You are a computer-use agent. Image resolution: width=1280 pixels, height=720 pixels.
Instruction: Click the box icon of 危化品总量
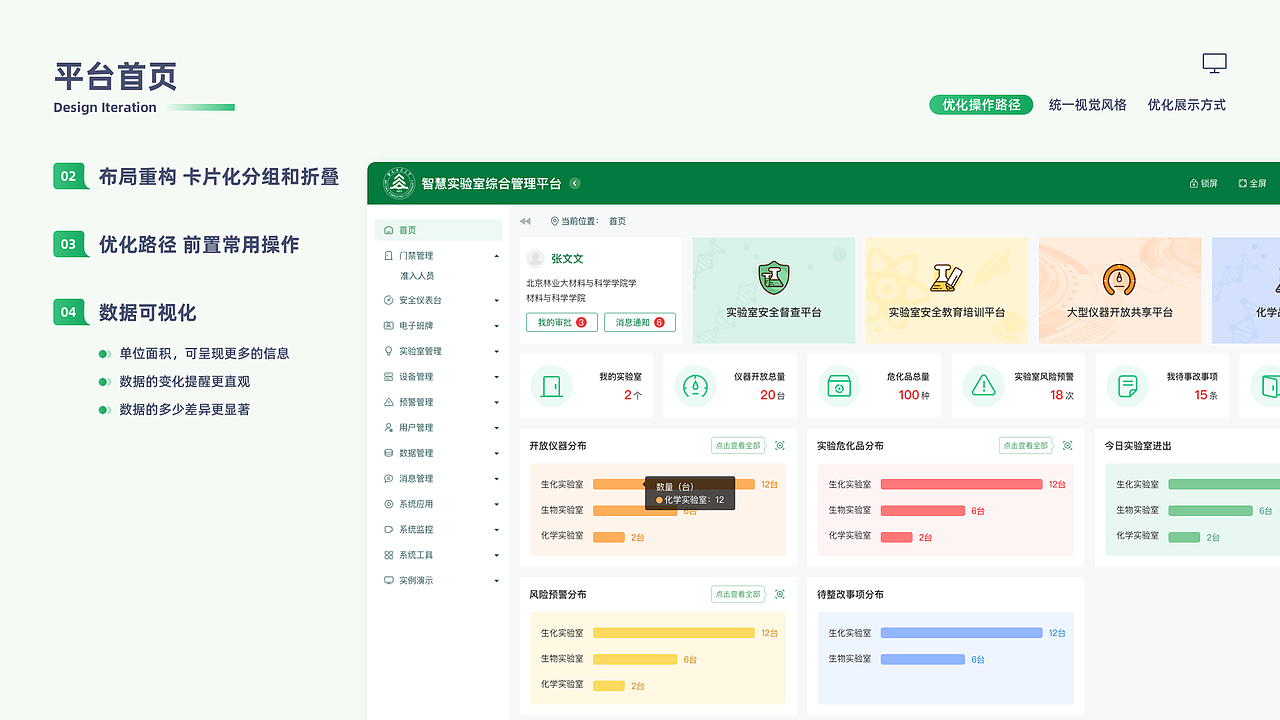pos(839,385)
